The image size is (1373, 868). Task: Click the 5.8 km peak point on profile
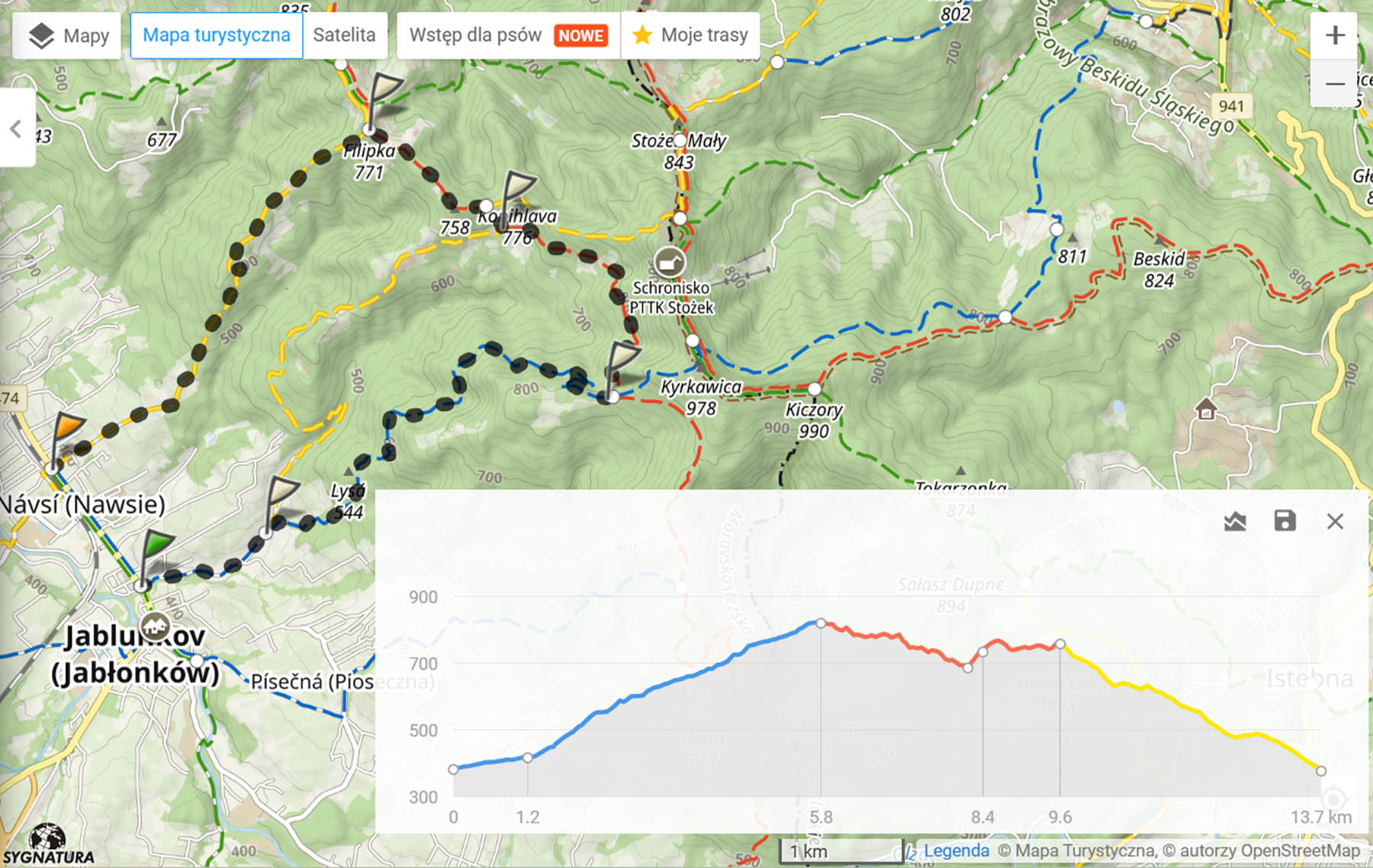[x=821, y=623]
